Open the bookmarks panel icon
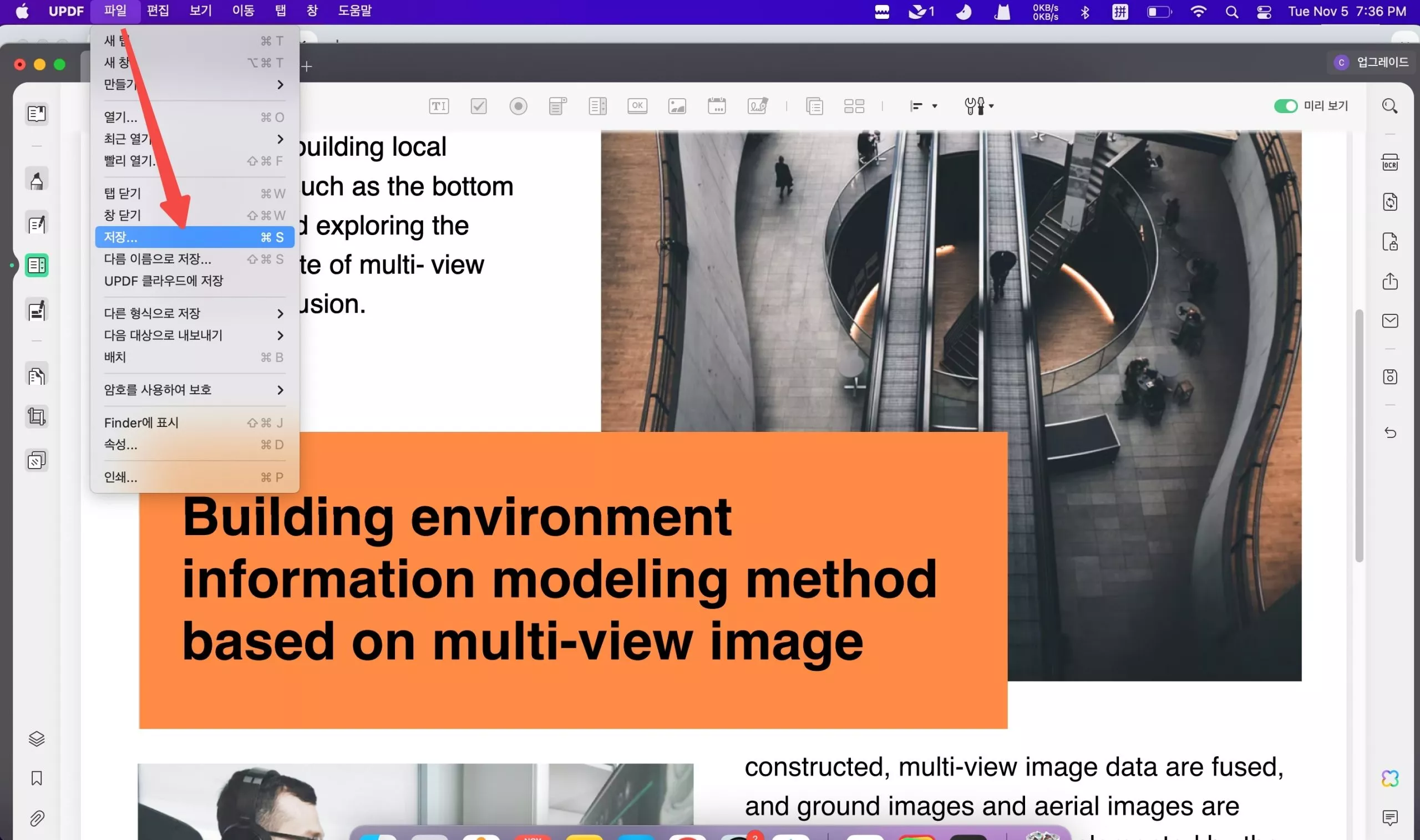 (x=37, y=779)
